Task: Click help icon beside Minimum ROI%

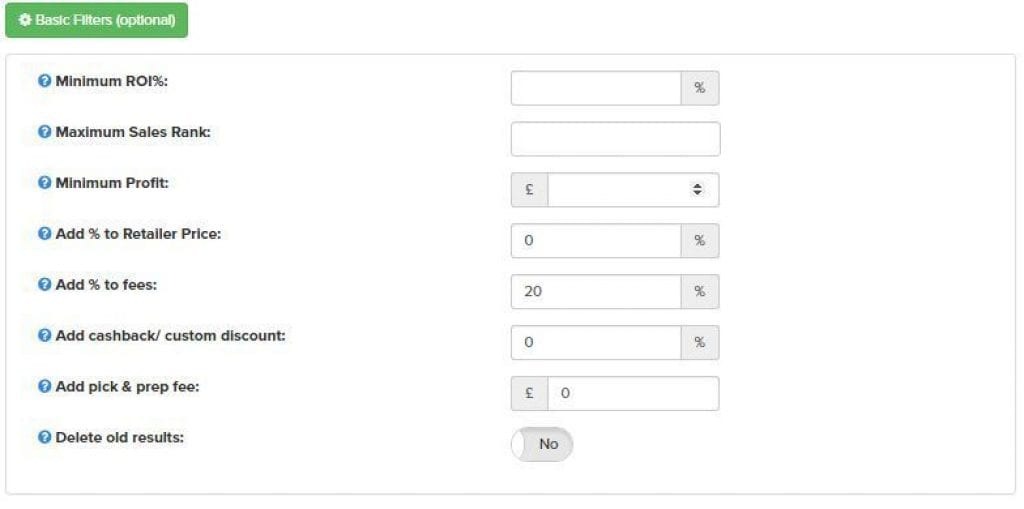Action: [44, 81]
